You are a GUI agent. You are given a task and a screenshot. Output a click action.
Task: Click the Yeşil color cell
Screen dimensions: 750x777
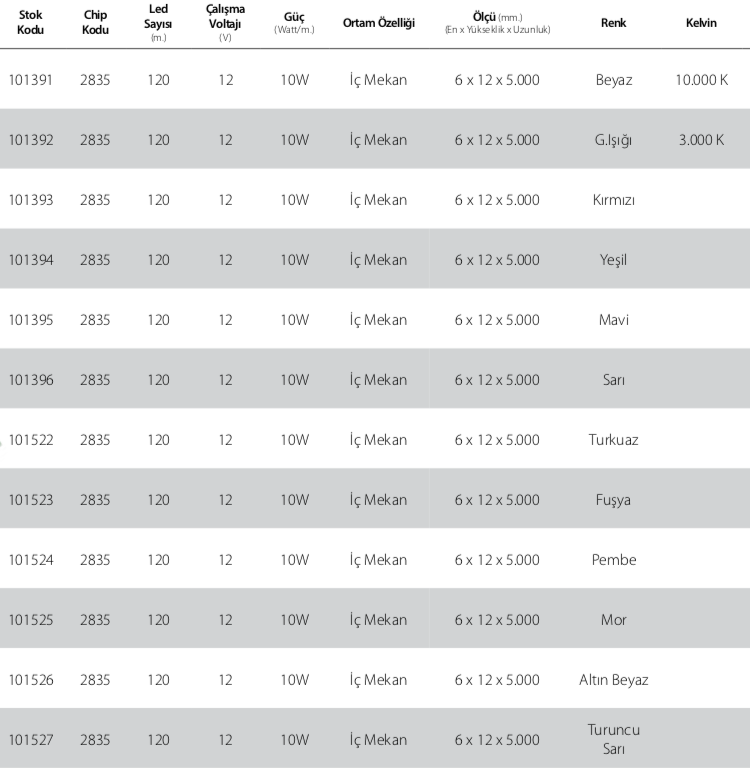[x=613, y=261]
